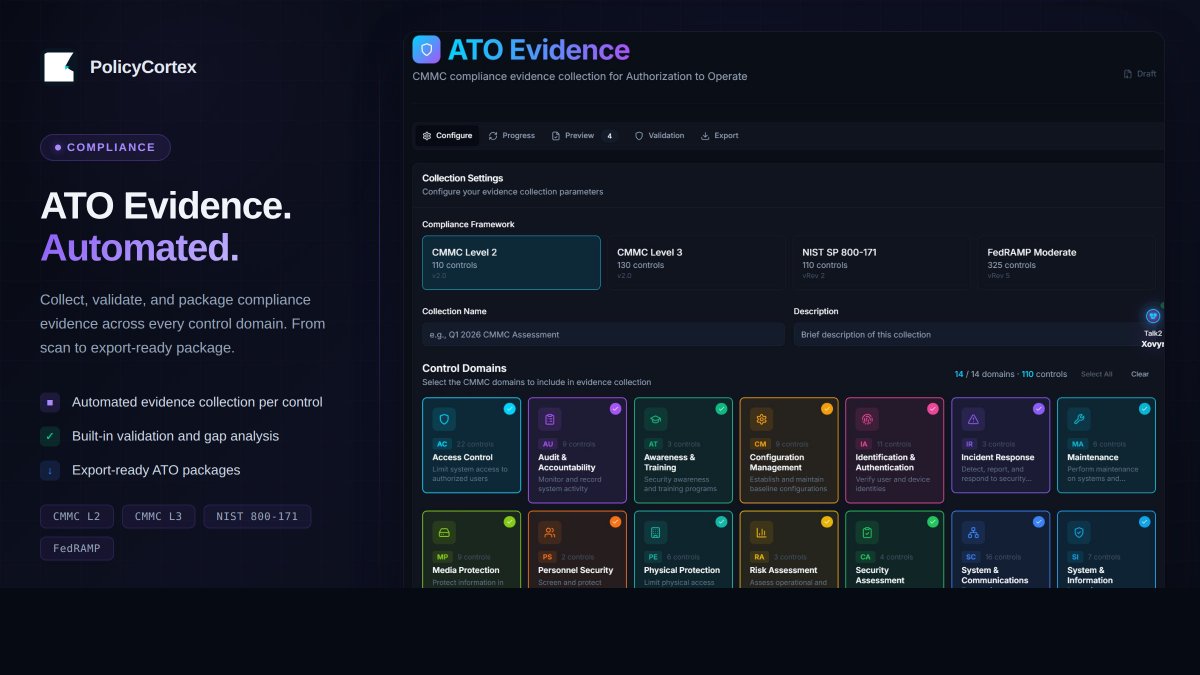Uncheck the Media Protection domain checkmark
The width and height of the screenshot is (1200, 675).
point(510,521)
